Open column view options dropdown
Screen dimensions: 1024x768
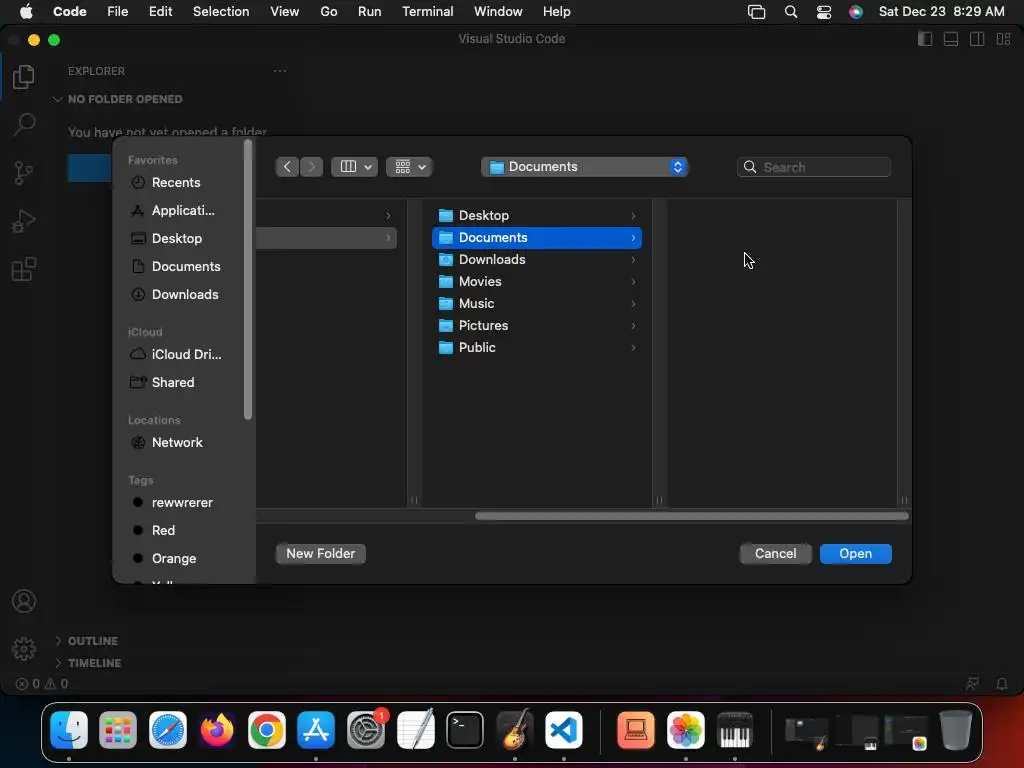[355, 167]
